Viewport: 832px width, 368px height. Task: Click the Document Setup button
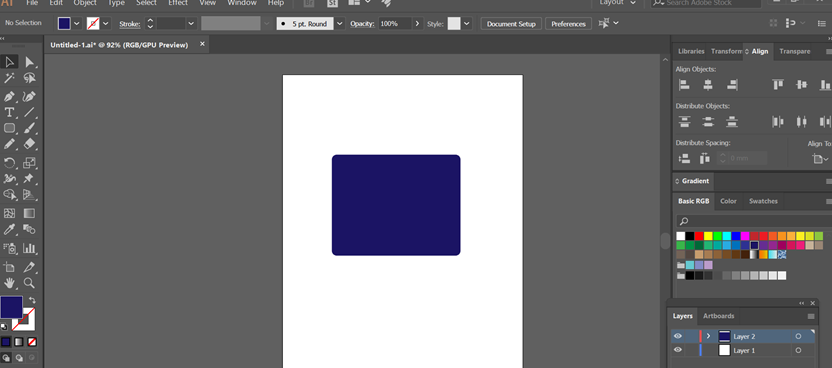click(511, 24)
